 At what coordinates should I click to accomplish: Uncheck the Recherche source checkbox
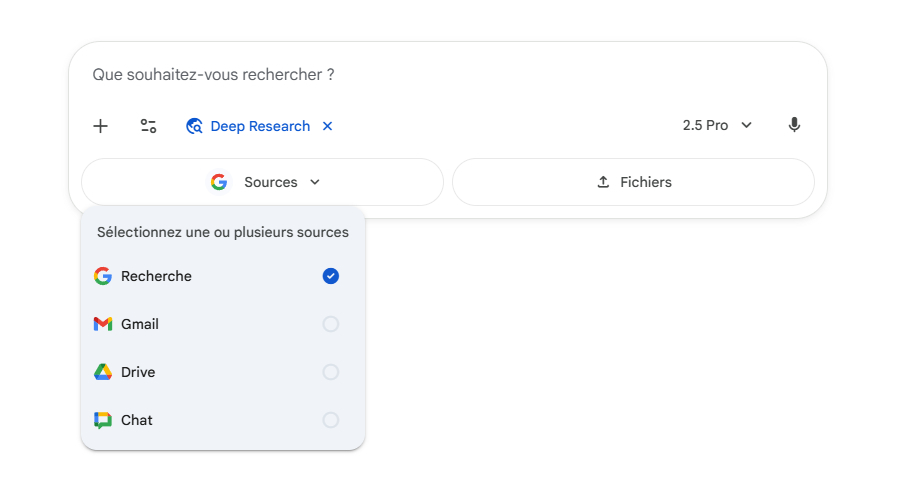coord(331,276)
